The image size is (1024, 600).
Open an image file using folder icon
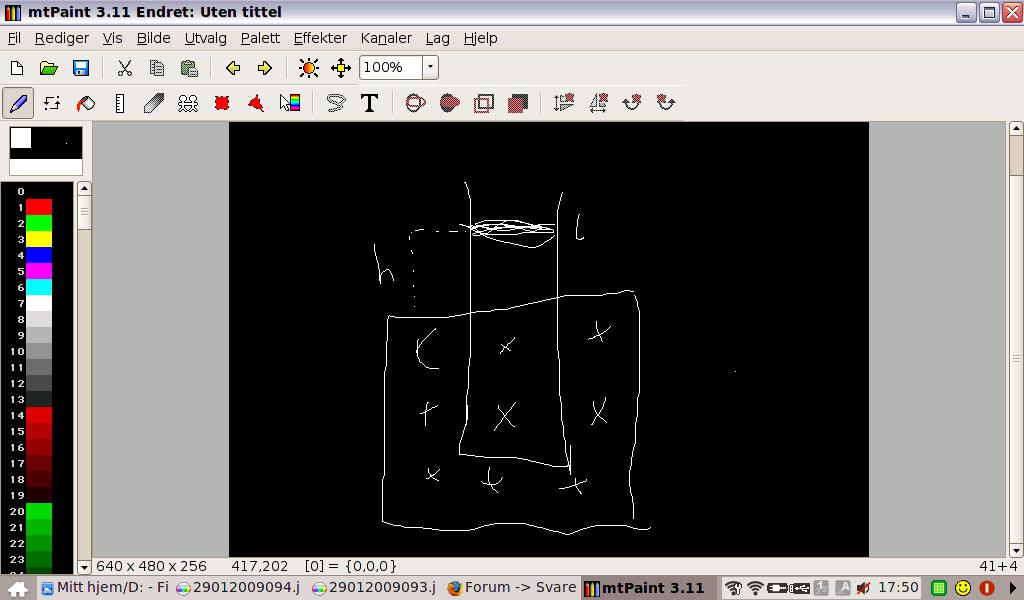pyautogui.click(x=48, y=68)
